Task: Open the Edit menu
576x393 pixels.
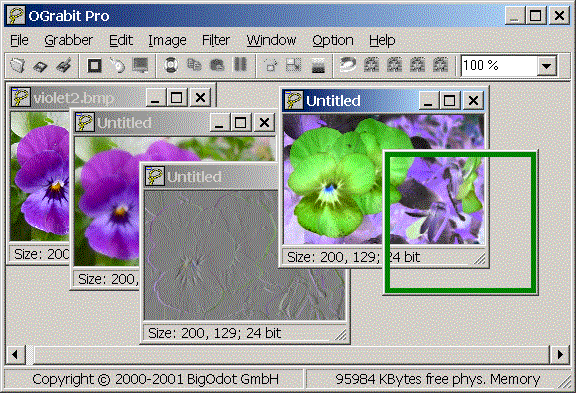Action: click(x=121, y=40)
